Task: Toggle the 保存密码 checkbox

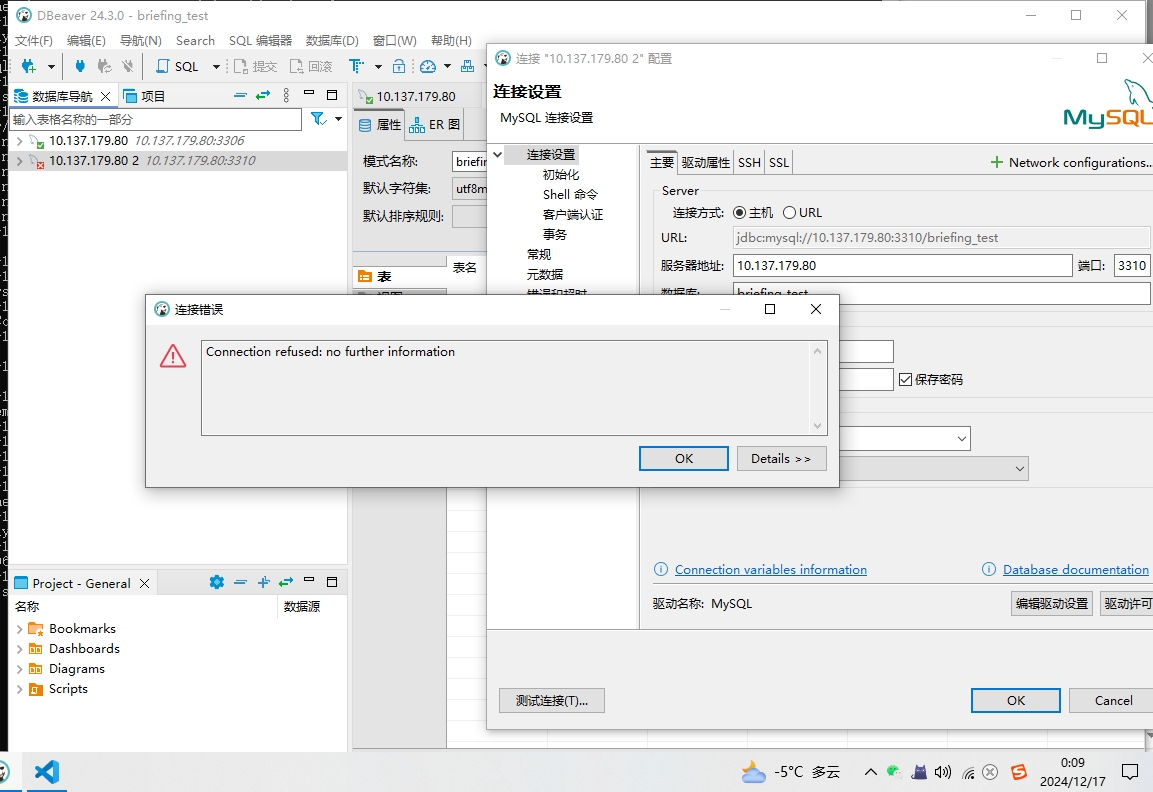Action: click(x=906, y=380)
